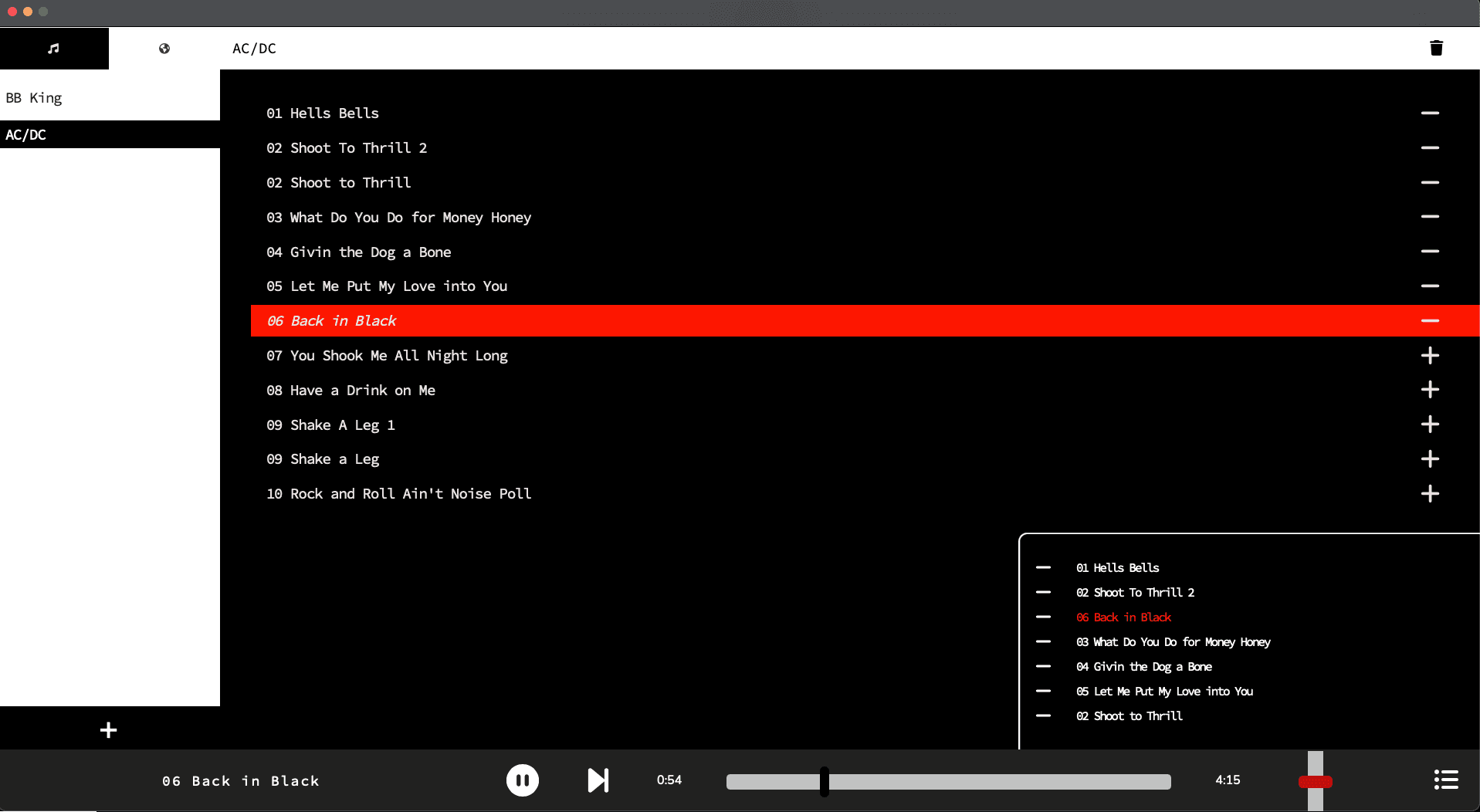Remove 04 Givin the Dog a Bone in queue panel
The height and width of the screenshot is (812, 1480).
pyautogui.click(x=1043, y=666)
